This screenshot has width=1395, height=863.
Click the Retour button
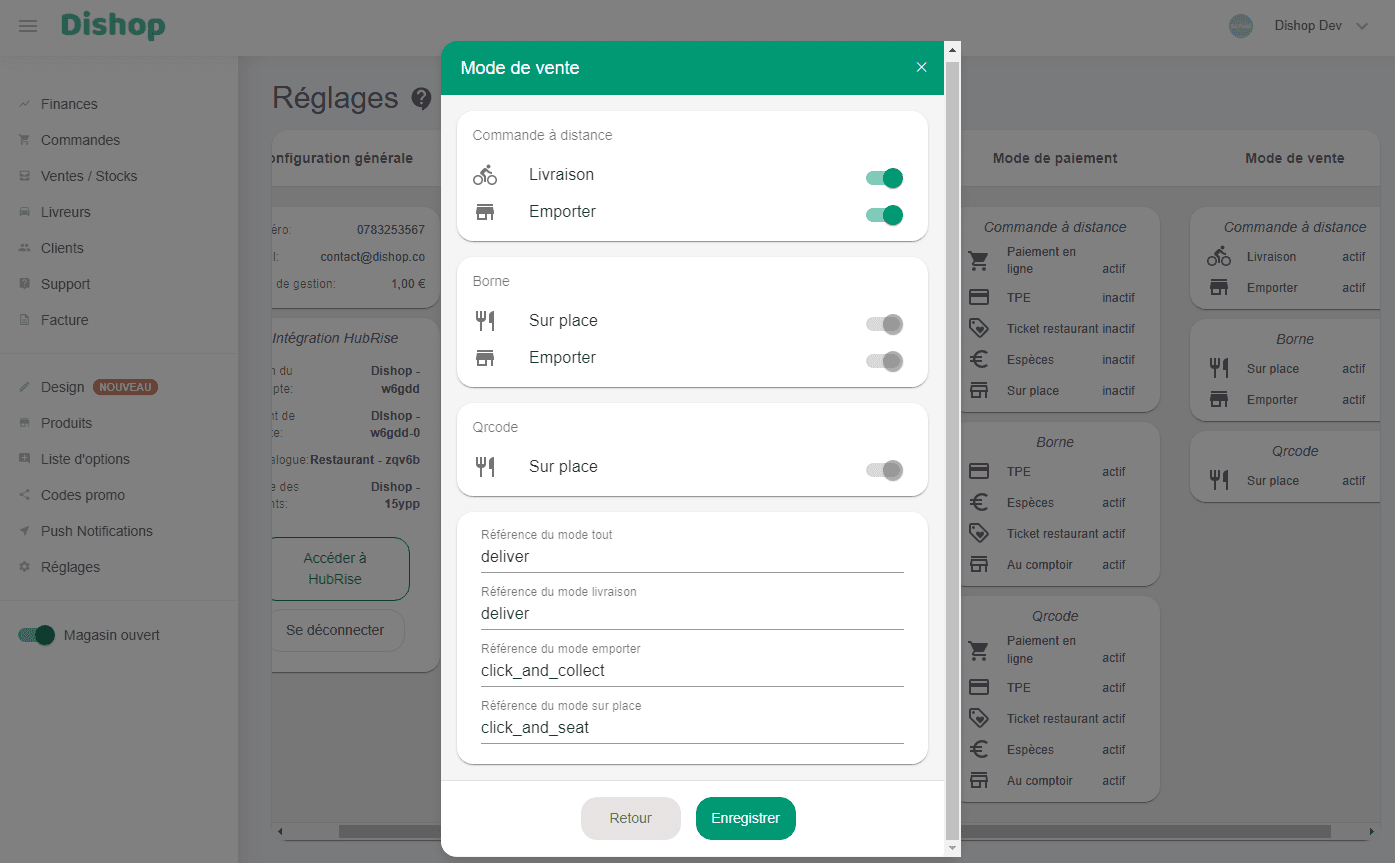pos(631,818)
